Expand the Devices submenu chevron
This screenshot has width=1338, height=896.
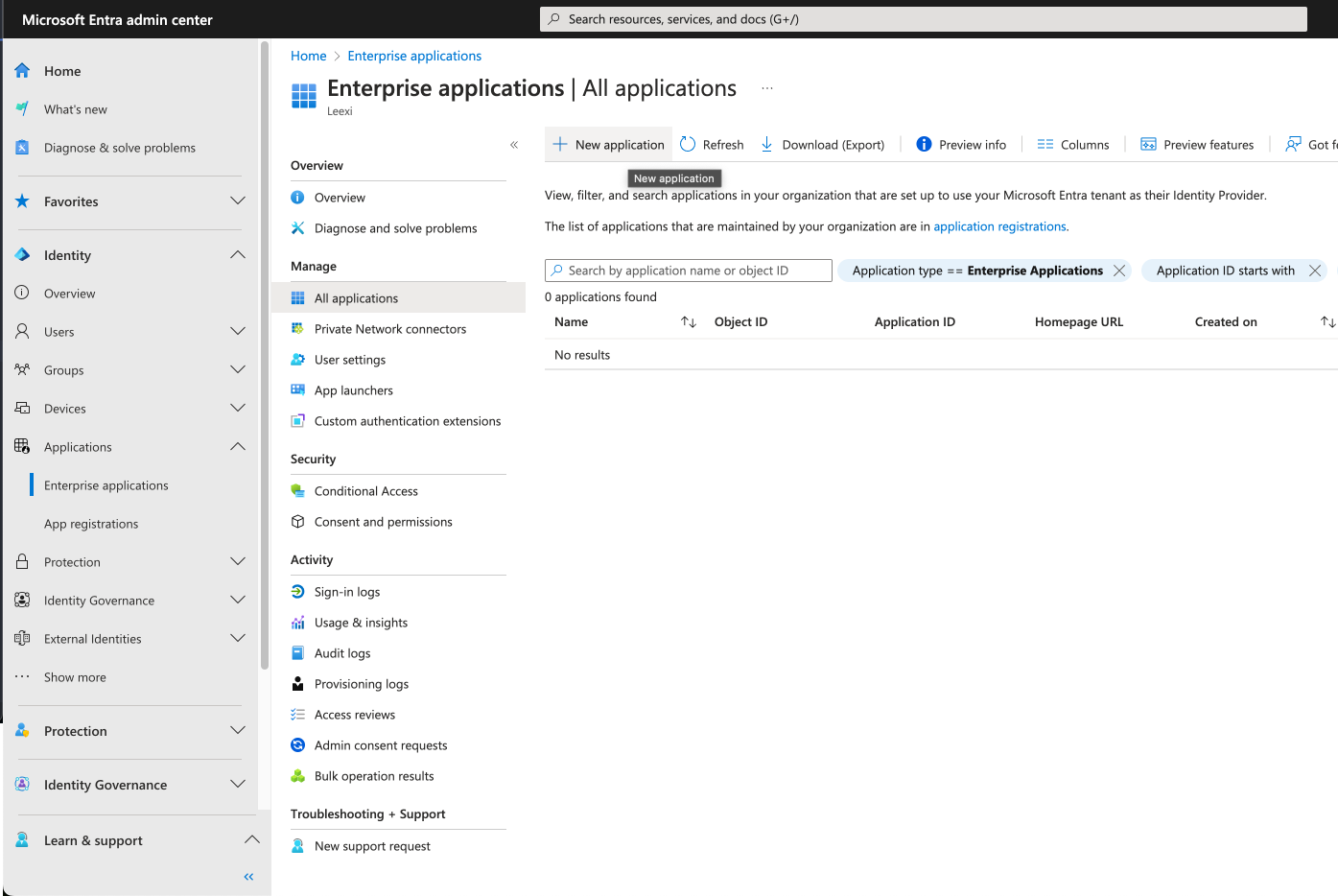pyautogui.click(x=238, y=408)
